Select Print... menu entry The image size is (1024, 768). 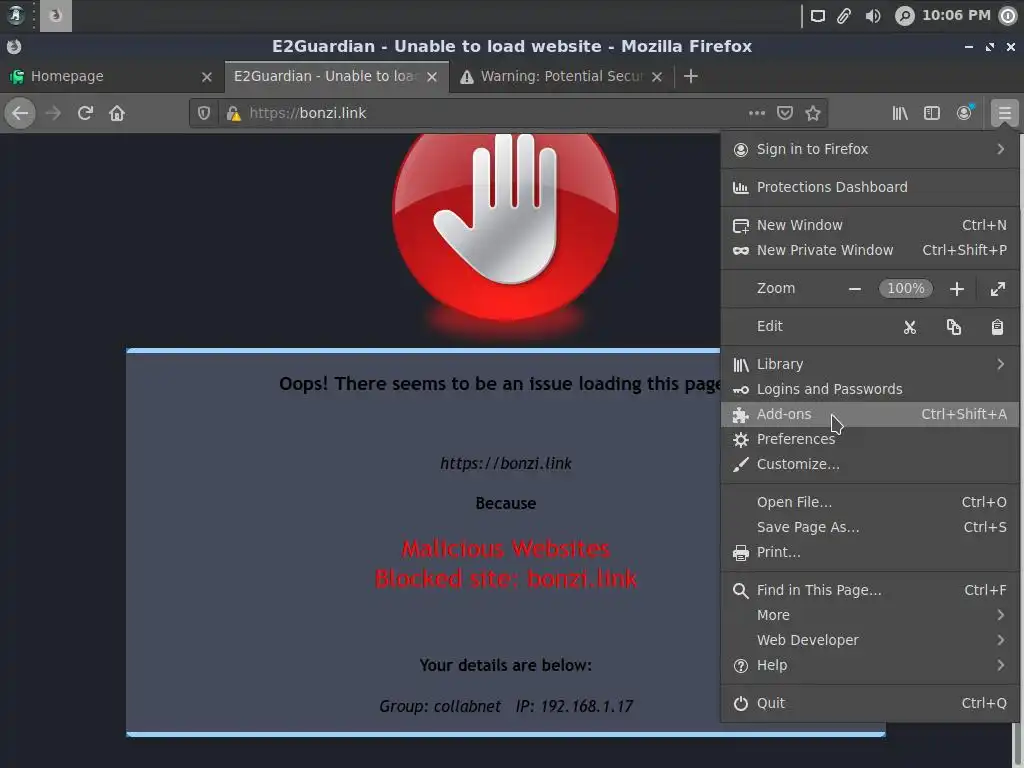tap(869, 552)
